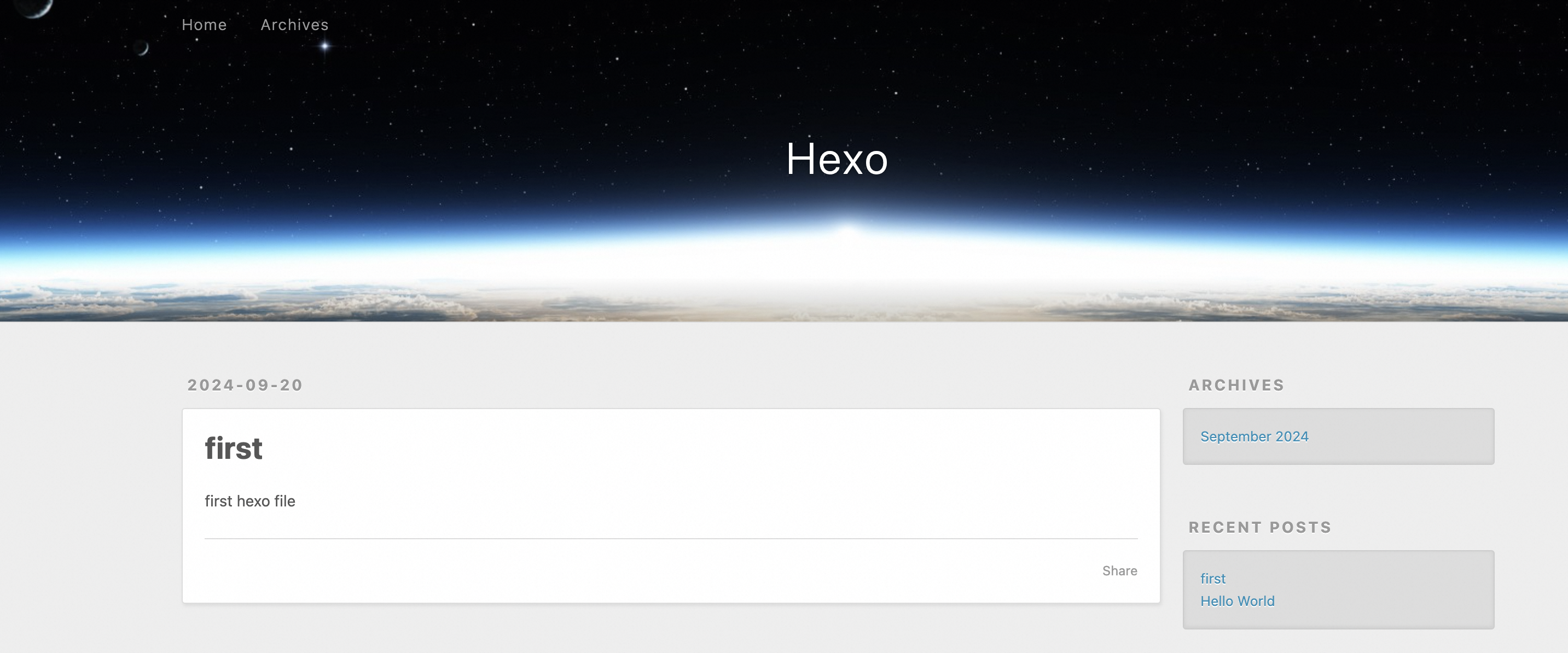Click the post footer separator line

coord(671,539)
